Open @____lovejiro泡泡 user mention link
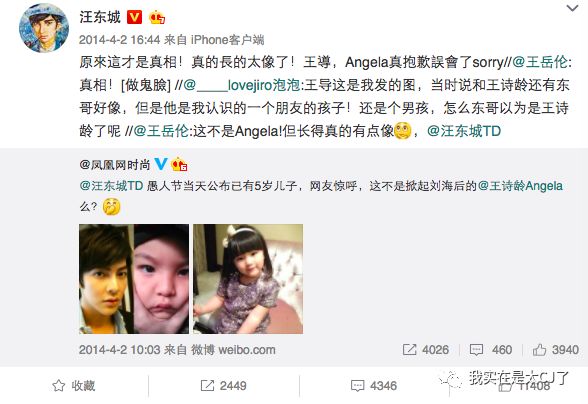Image resolution: width=588 pixels, height=404 pixels. 242,85
